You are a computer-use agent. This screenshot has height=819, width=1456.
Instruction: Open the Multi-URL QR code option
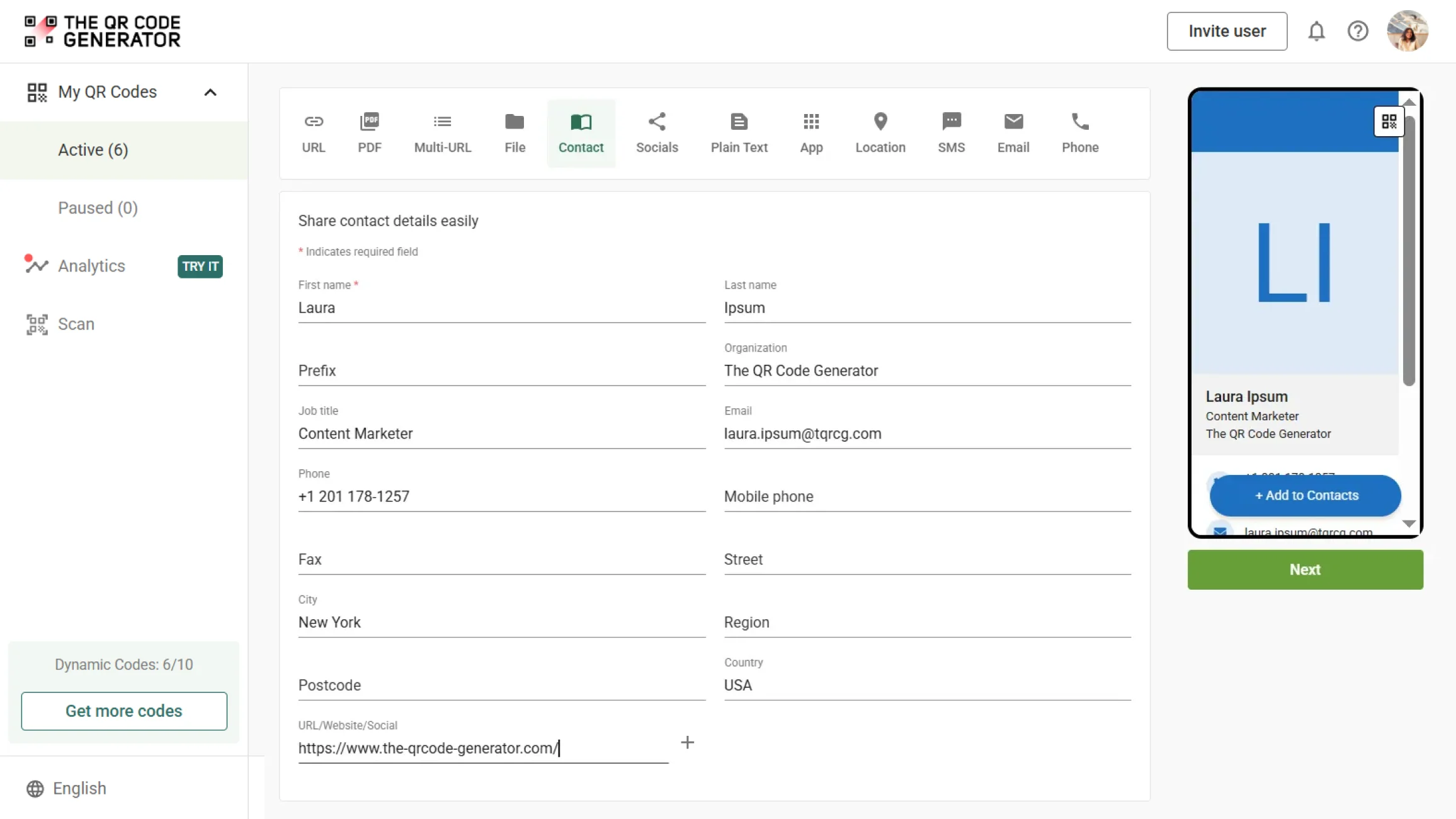tap(443, 132)
